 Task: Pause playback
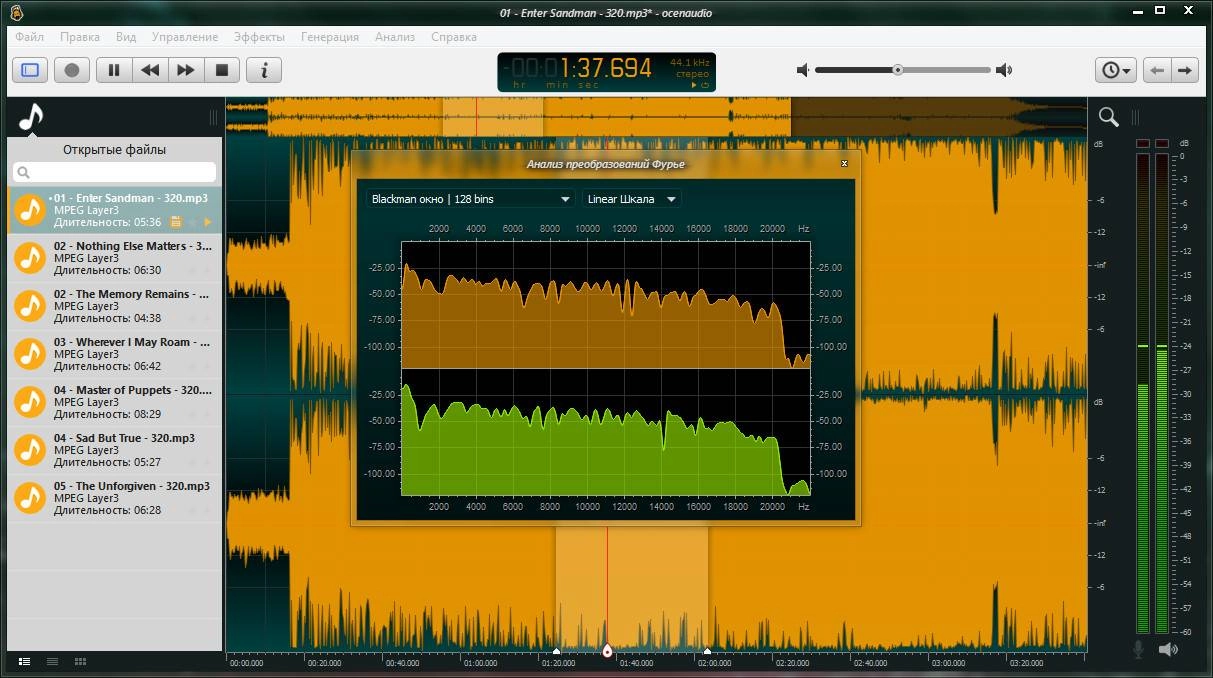coord(114,70)
